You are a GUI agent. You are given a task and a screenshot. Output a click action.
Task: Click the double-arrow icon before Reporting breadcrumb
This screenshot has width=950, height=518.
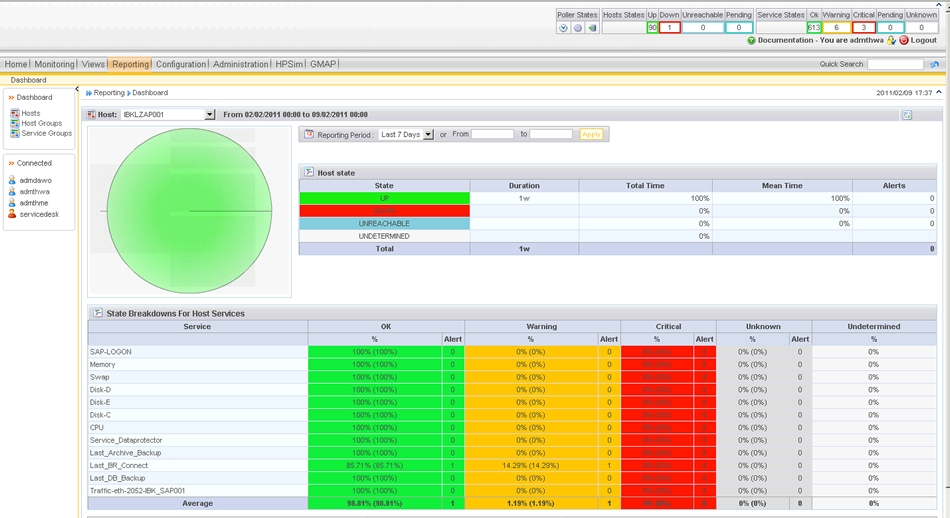tap(89, 93)
